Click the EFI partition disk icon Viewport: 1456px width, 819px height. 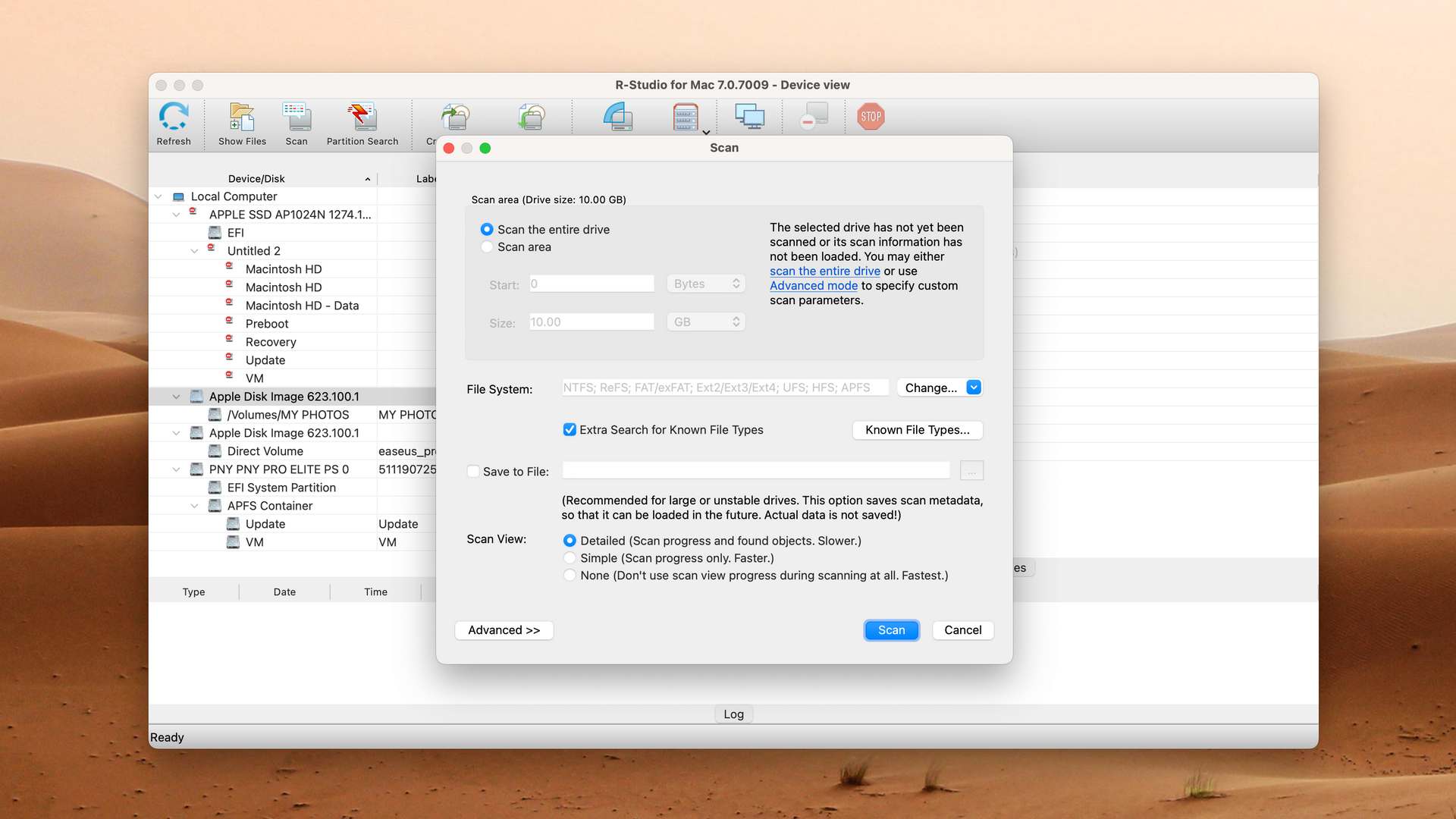point(215,233)
